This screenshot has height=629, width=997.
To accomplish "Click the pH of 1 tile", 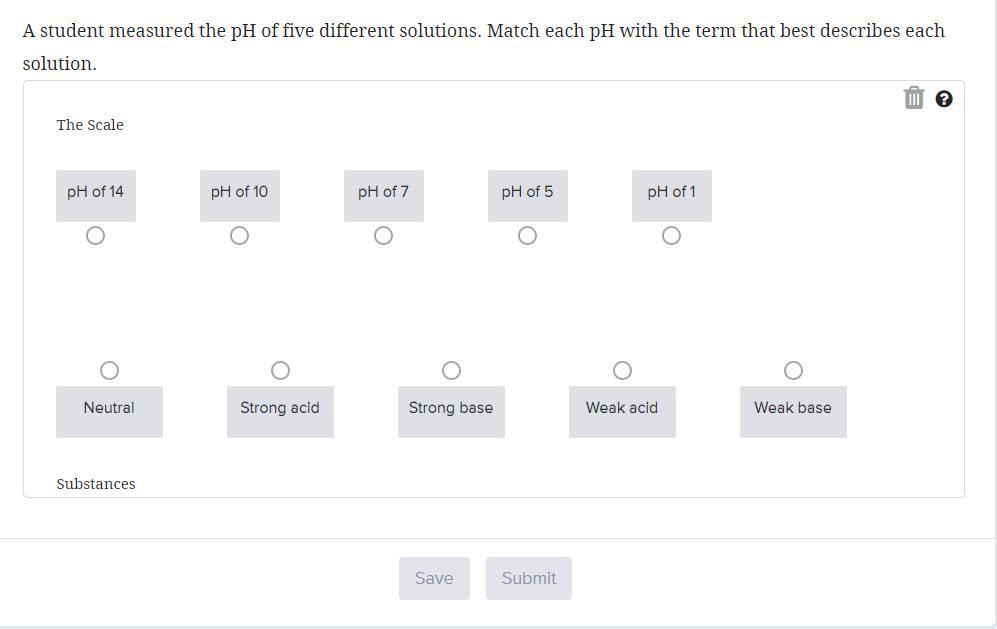I will [x=671, y=192].
